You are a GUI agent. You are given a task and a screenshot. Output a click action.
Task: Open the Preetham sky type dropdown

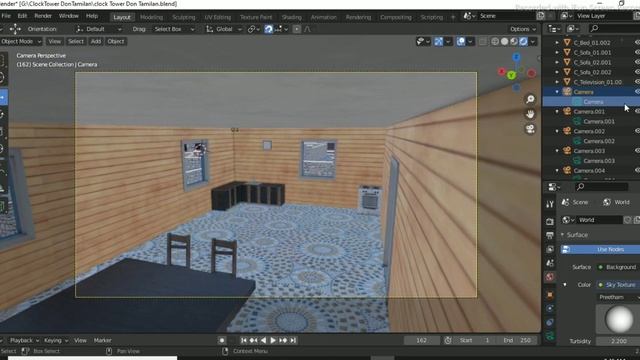point(618,297)
